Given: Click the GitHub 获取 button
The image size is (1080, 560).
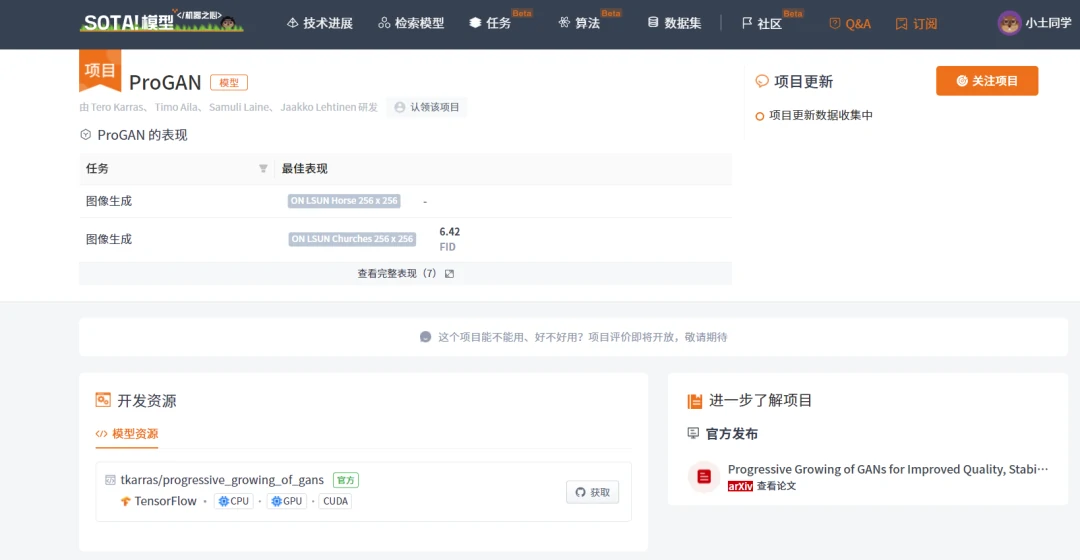Looking at the screenshot, I should click(x=592, y=492).
